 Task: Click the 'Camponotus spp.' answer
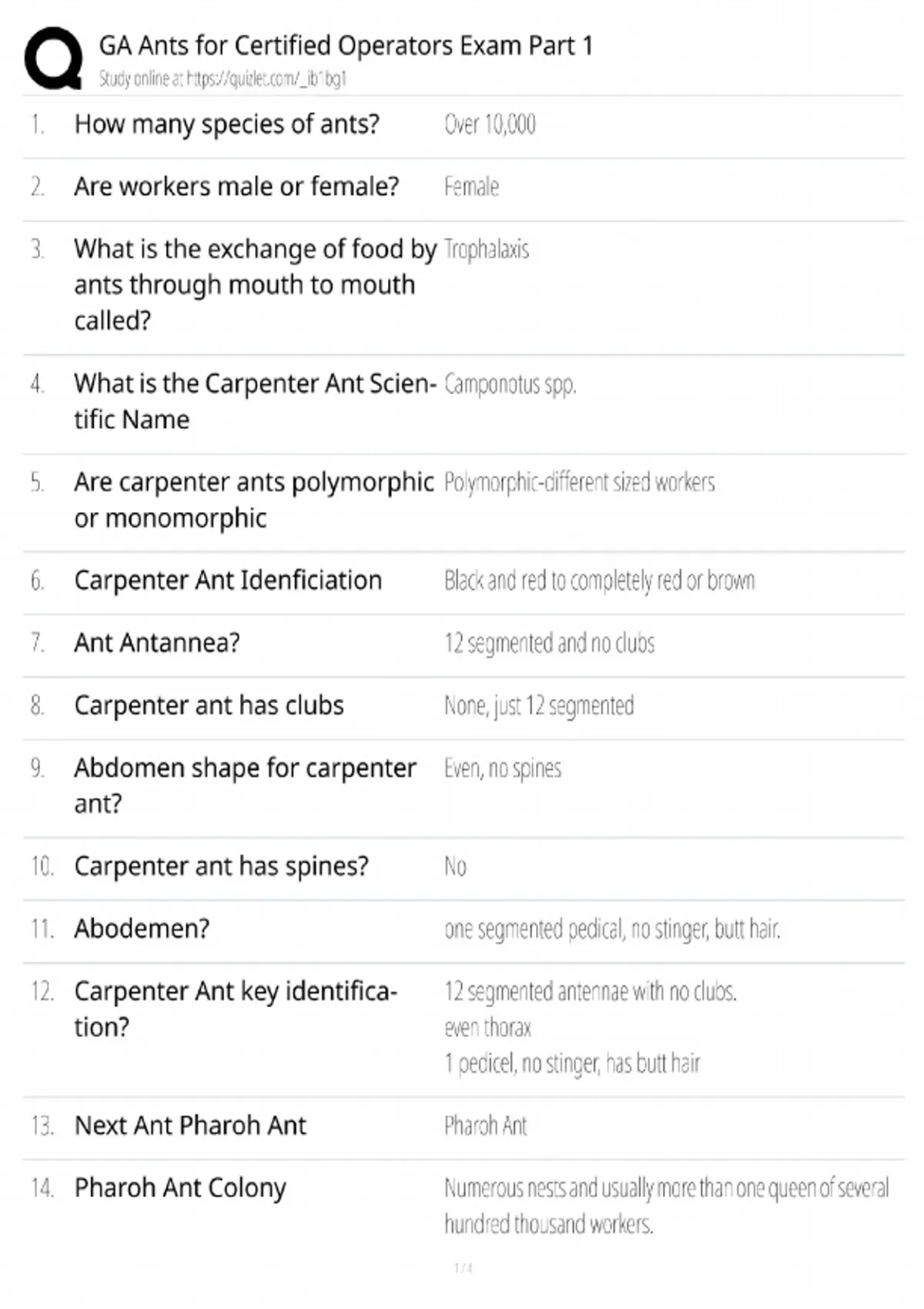pos(510,383)
